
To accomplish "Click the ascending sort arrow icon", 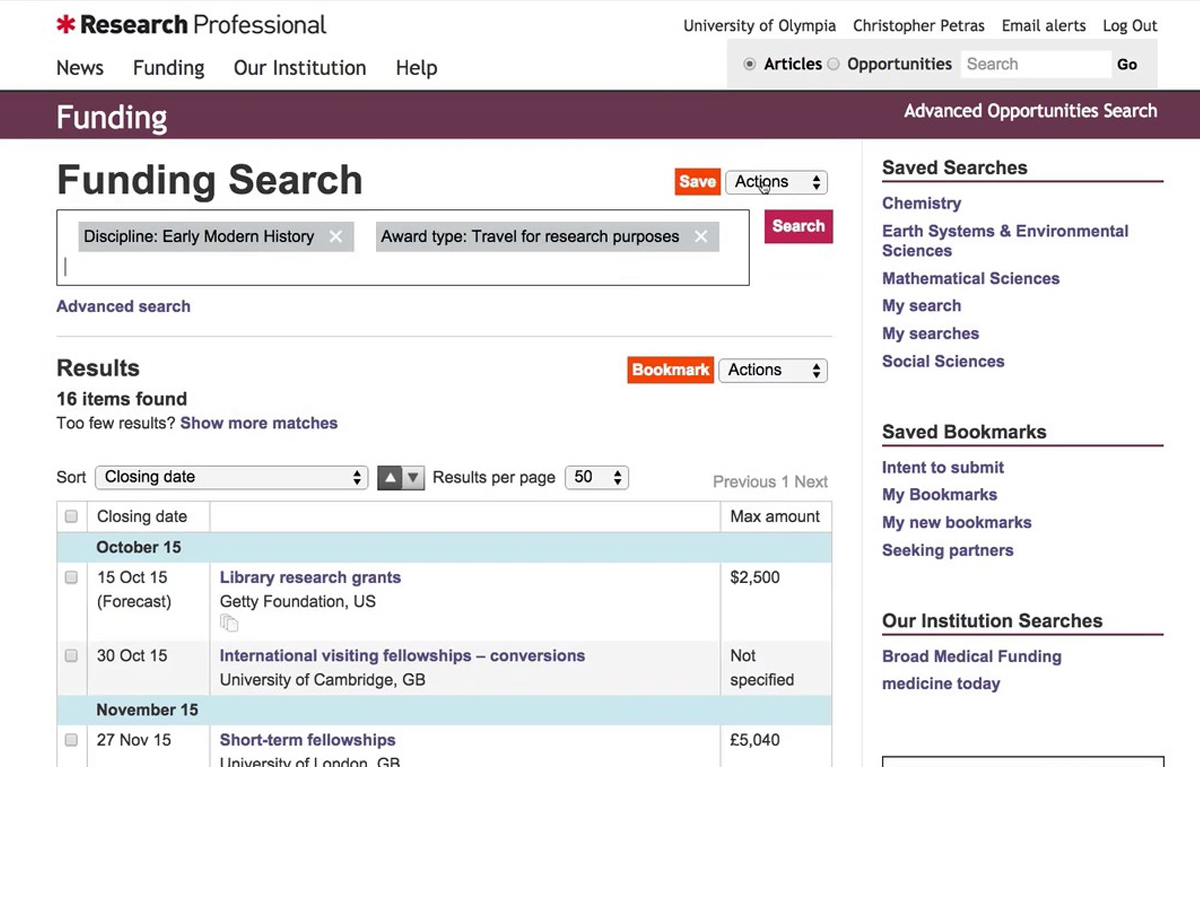I will coord(389,478).
